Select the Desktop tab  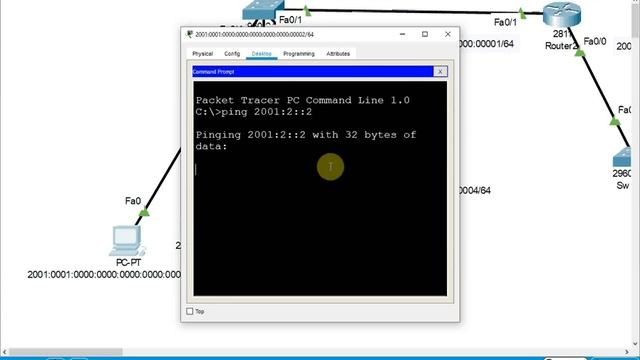coord(262,54)
